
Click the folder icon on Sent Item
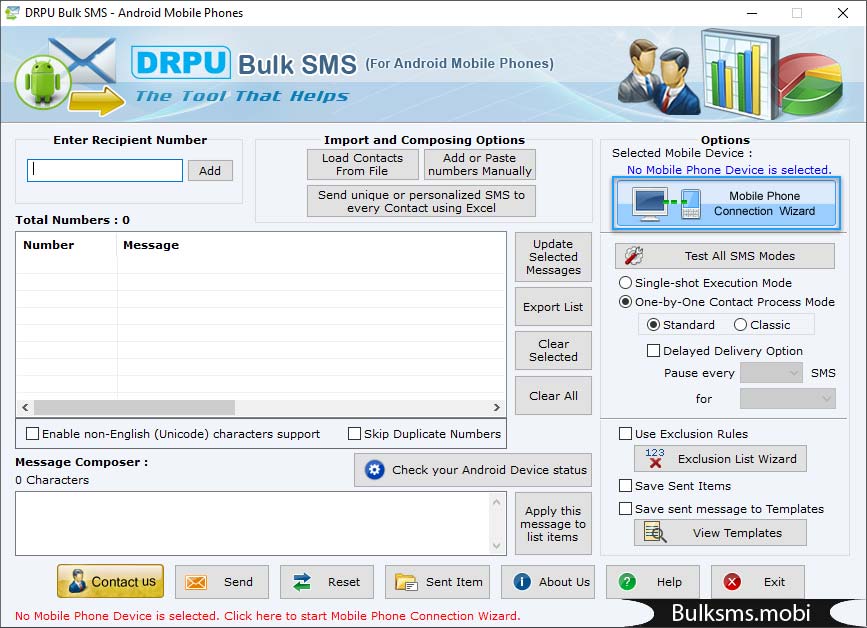tap(406, 582)
